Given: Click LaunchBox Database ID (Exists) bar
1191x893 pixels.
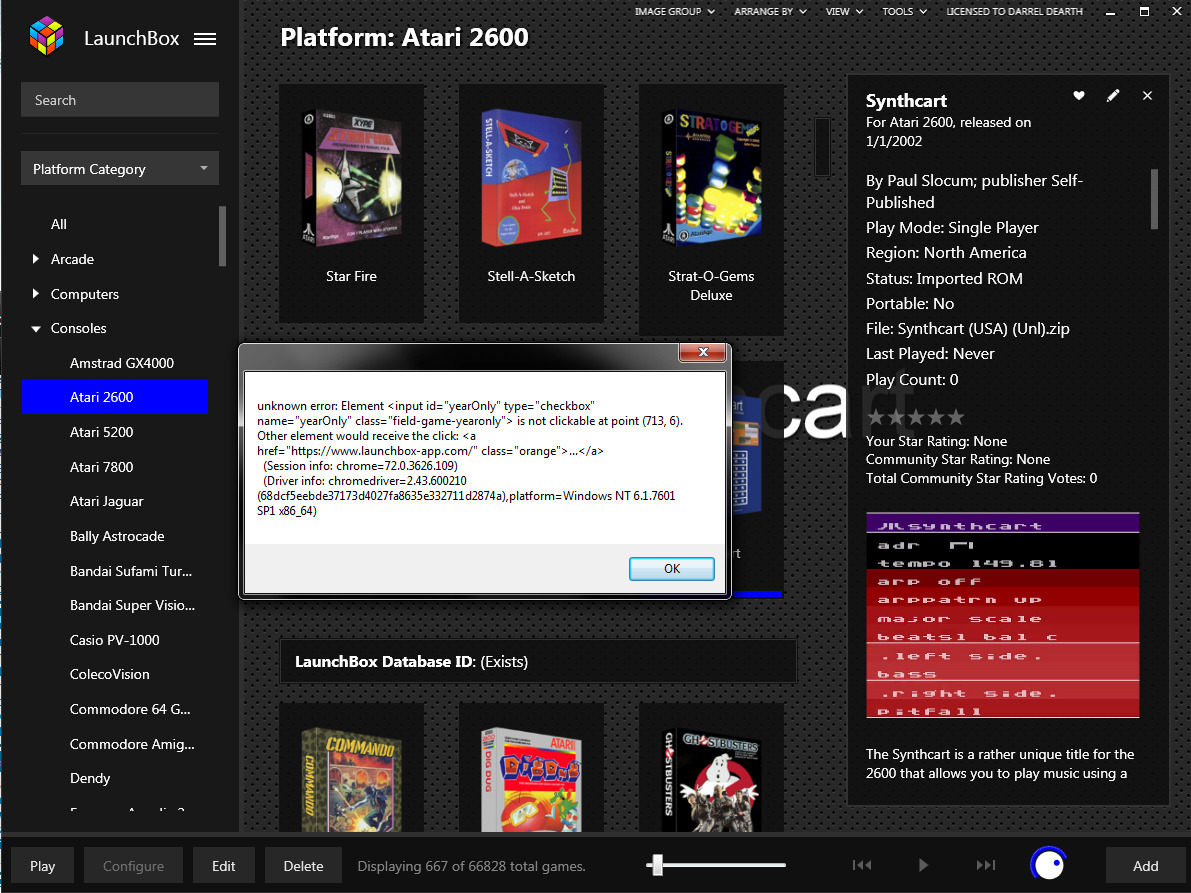Looking at the screenshot, I should [x=538, y=661].
